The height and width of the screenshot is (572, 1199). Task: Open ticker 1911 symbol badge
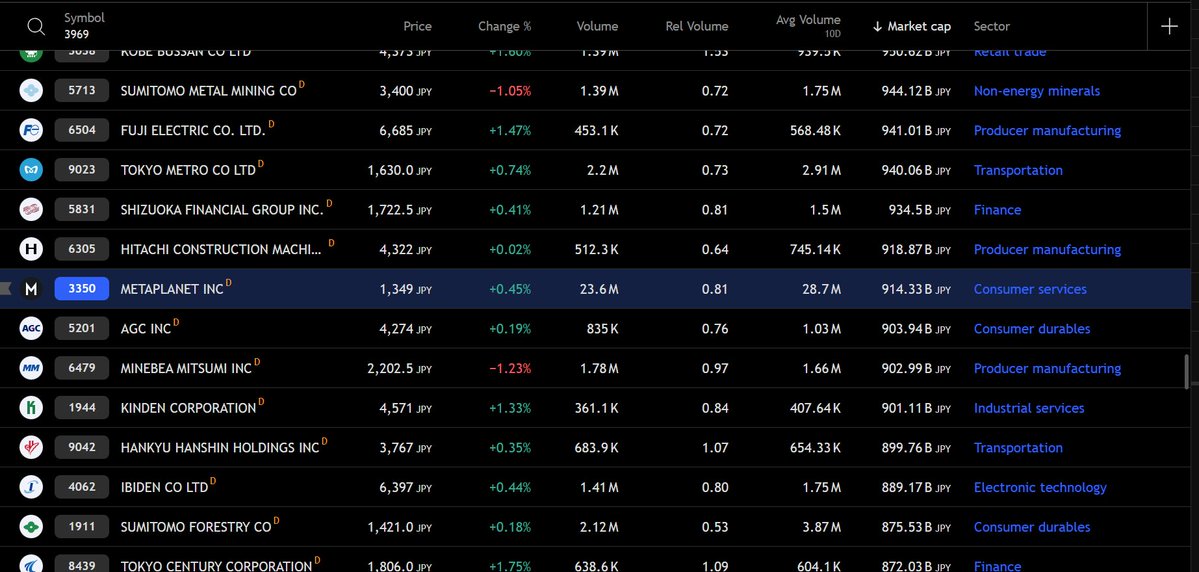tap(82, 527)
